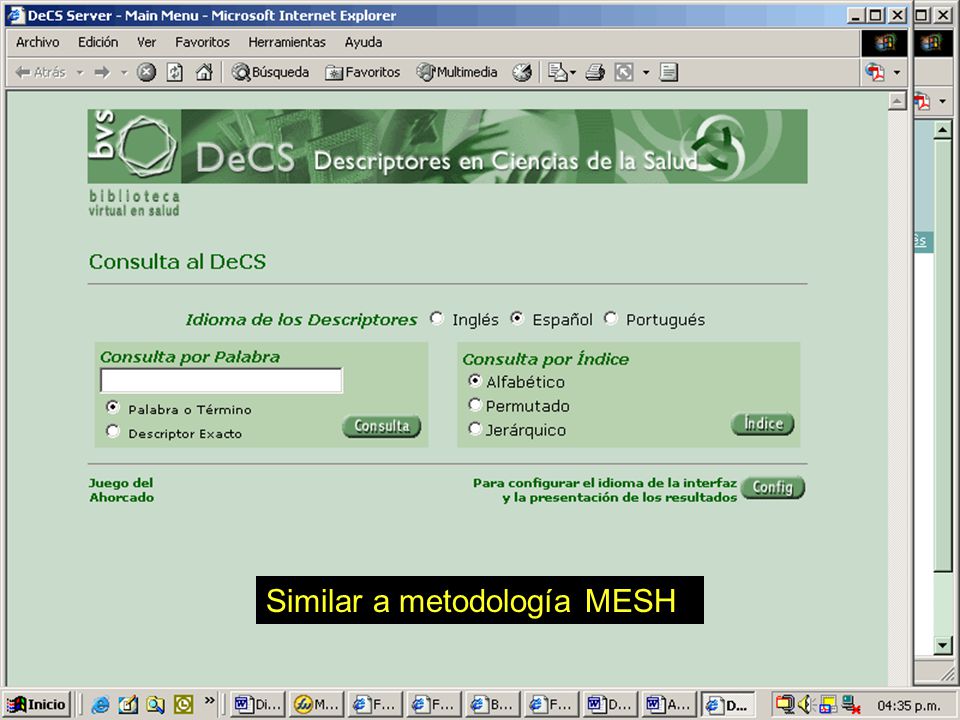Open the Edición menu

point(98,42)
